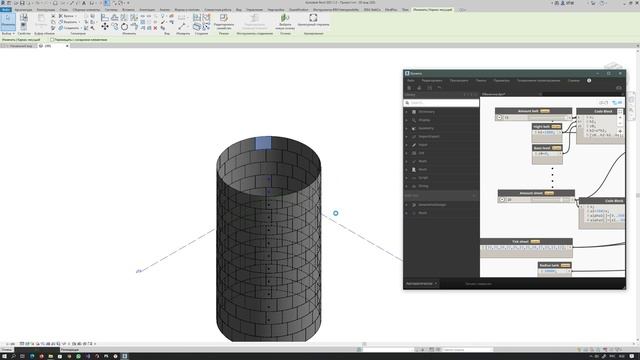
Task: Expand Amount sheet slider node options
Action: coord(502,200)
